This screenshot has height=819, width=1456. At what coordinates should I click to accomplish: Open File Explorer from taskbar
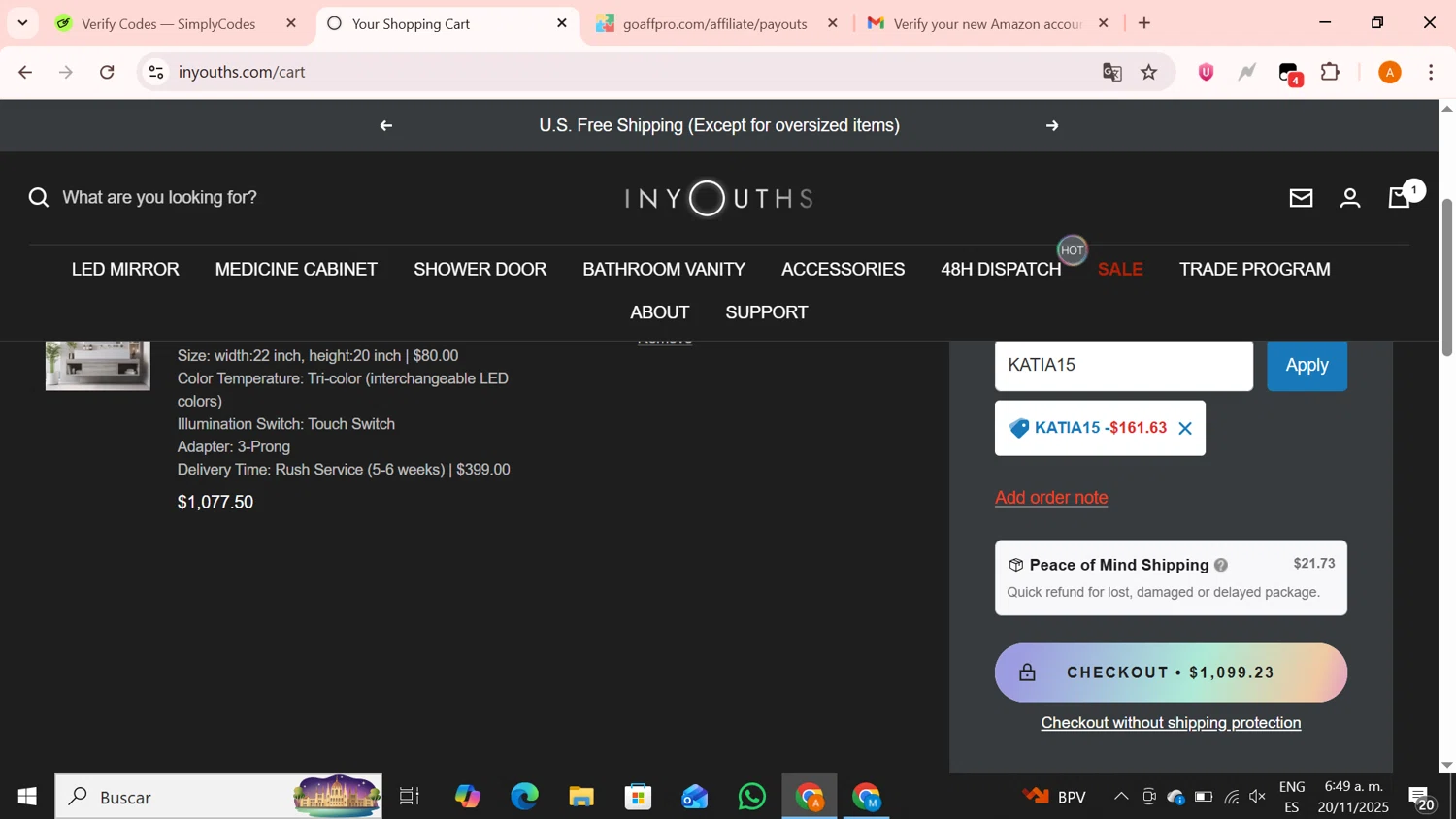(581, 797)
